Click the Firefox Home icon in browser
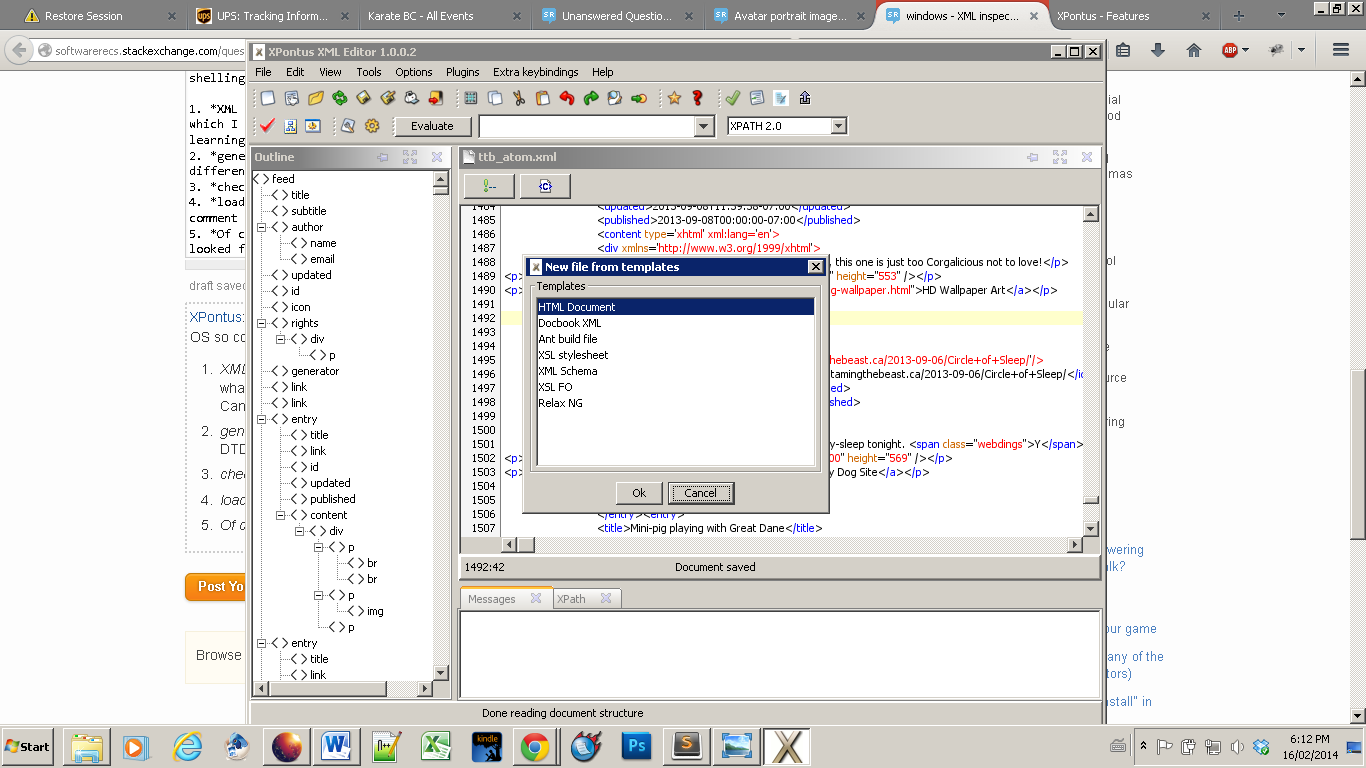Image resolution: width=1366 pixels, height=768 pixels. point(1193,50)
